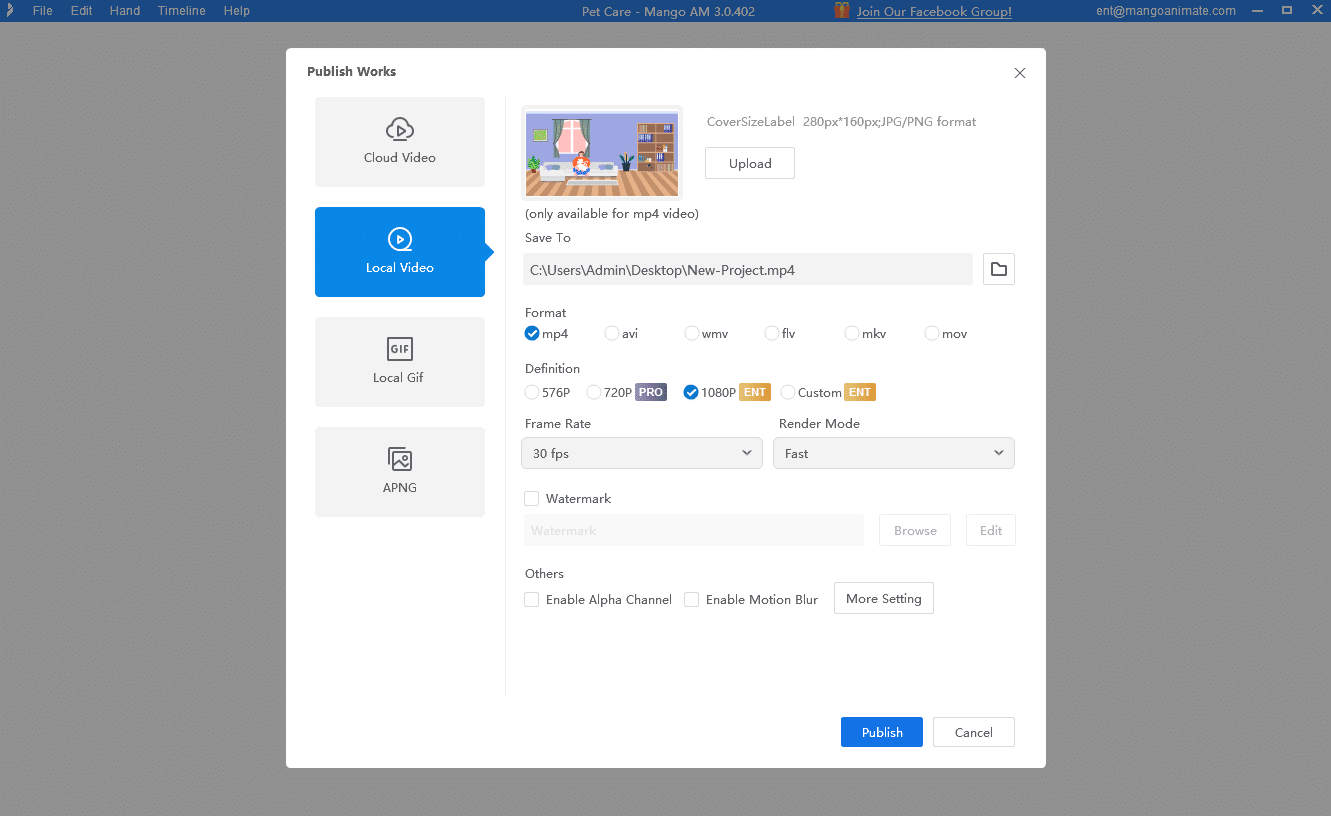Turn on Enable Motion Blur
The image size is (1331, 816).
pos(692,600)
